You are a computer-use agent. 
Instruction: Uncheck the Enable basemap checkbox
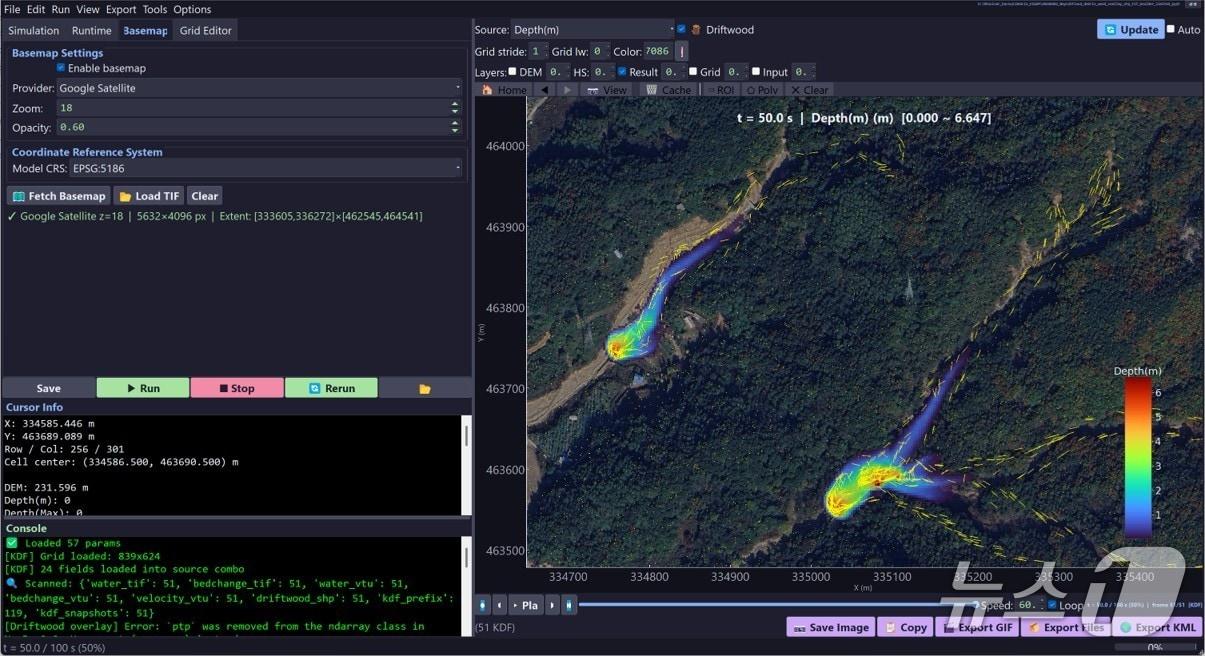pos(61,68)
